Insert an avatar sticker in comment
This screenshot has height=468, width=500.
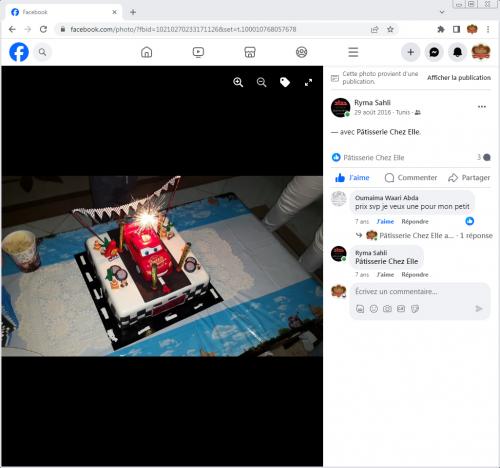[360, 309]
